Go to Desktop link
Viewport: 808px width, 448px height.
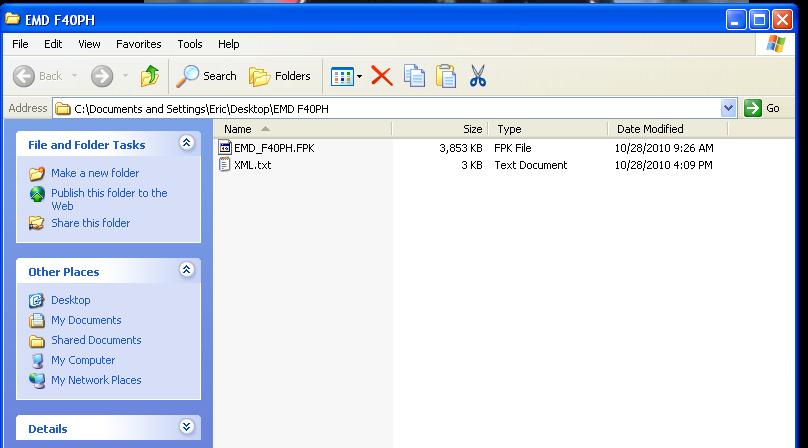tap(71, 300)
